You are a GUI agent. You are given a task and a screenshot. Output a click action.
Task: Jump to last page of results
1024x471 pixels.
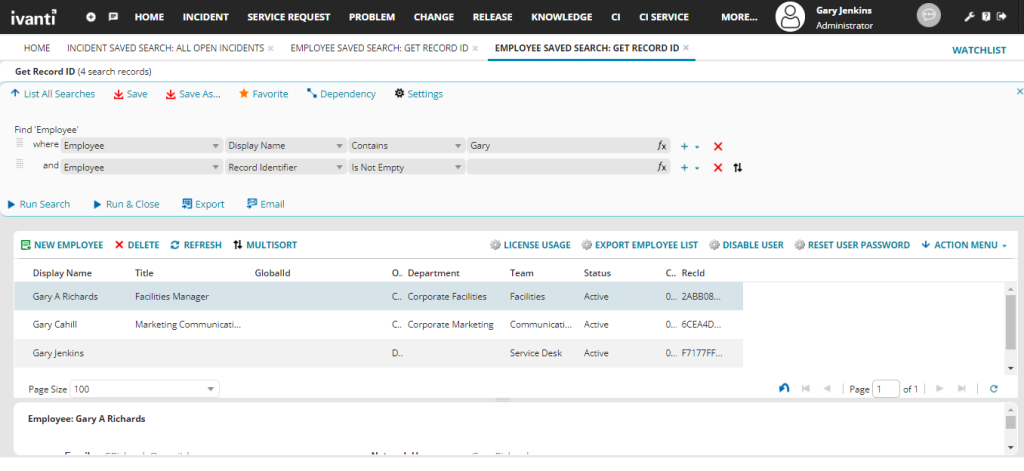point(961,389)
